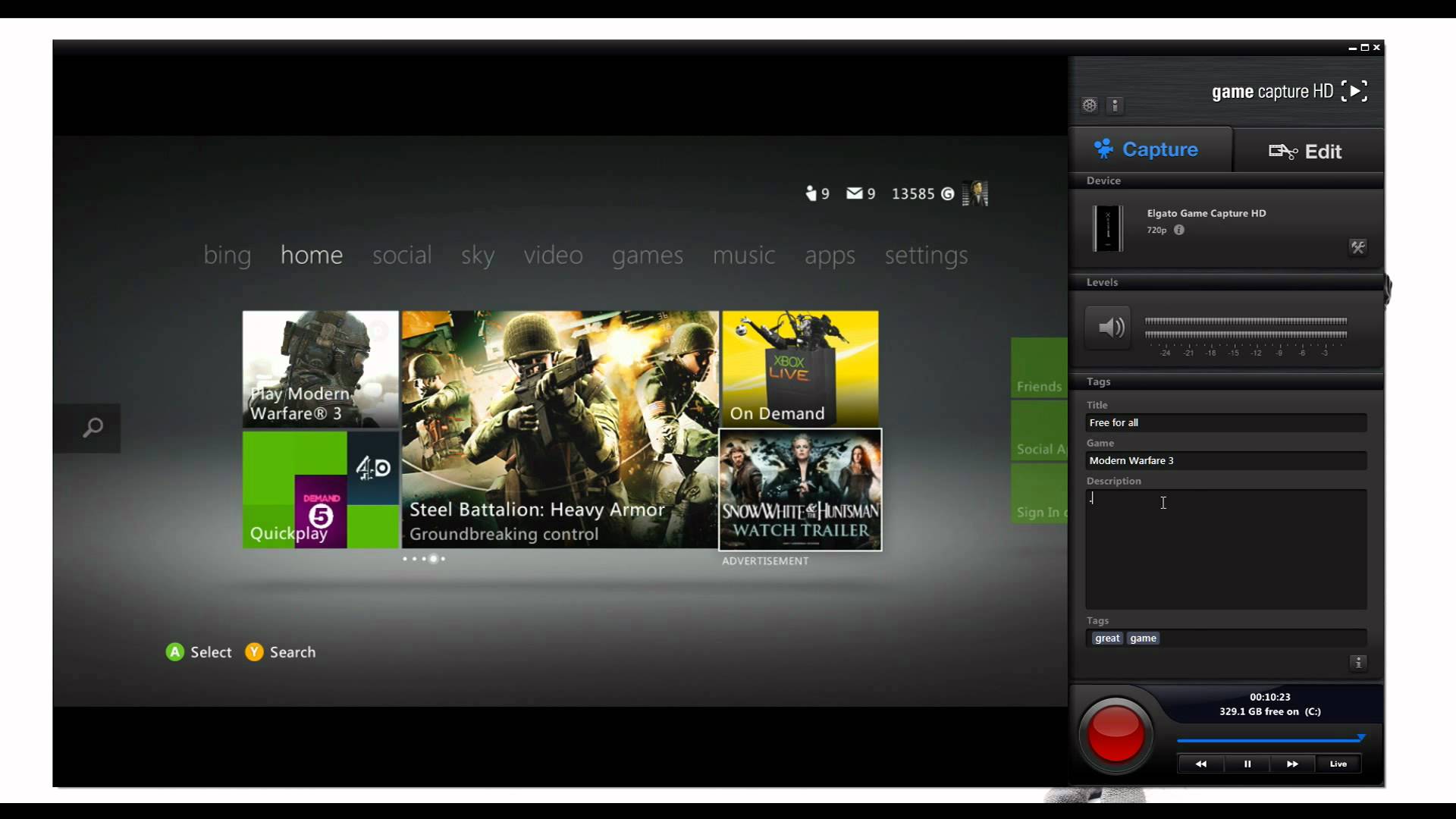Click the Elgato device thumbnail
This screenshot has width=1456, height=819.
(x=1107, y=227)
